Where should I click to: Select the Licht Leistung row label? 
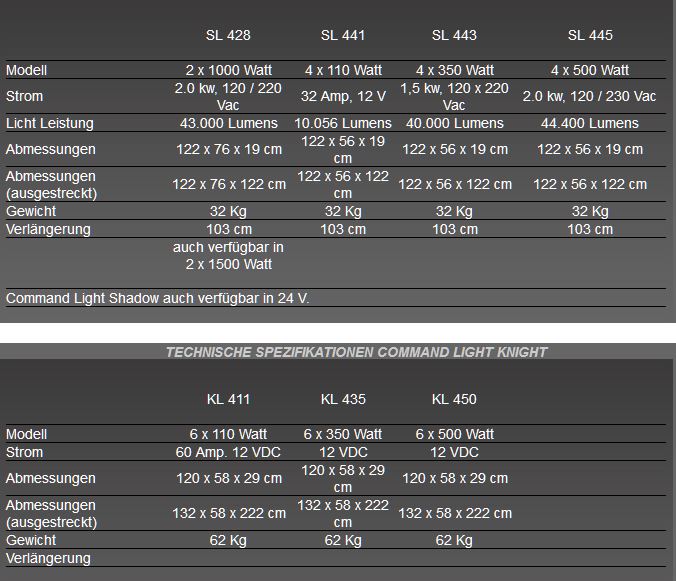pos(50,123)
